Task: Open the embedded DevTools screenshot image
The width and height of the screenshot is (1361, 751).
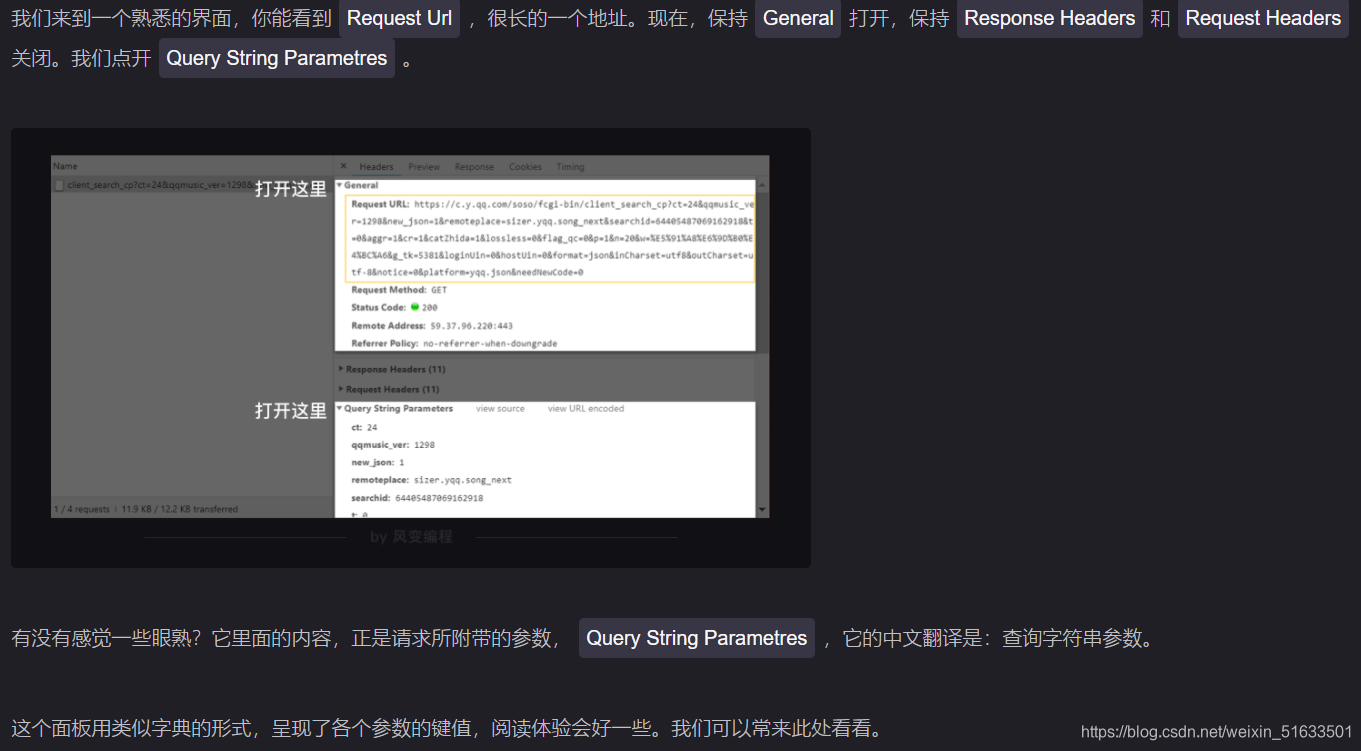Action: [x=411, y=347]
